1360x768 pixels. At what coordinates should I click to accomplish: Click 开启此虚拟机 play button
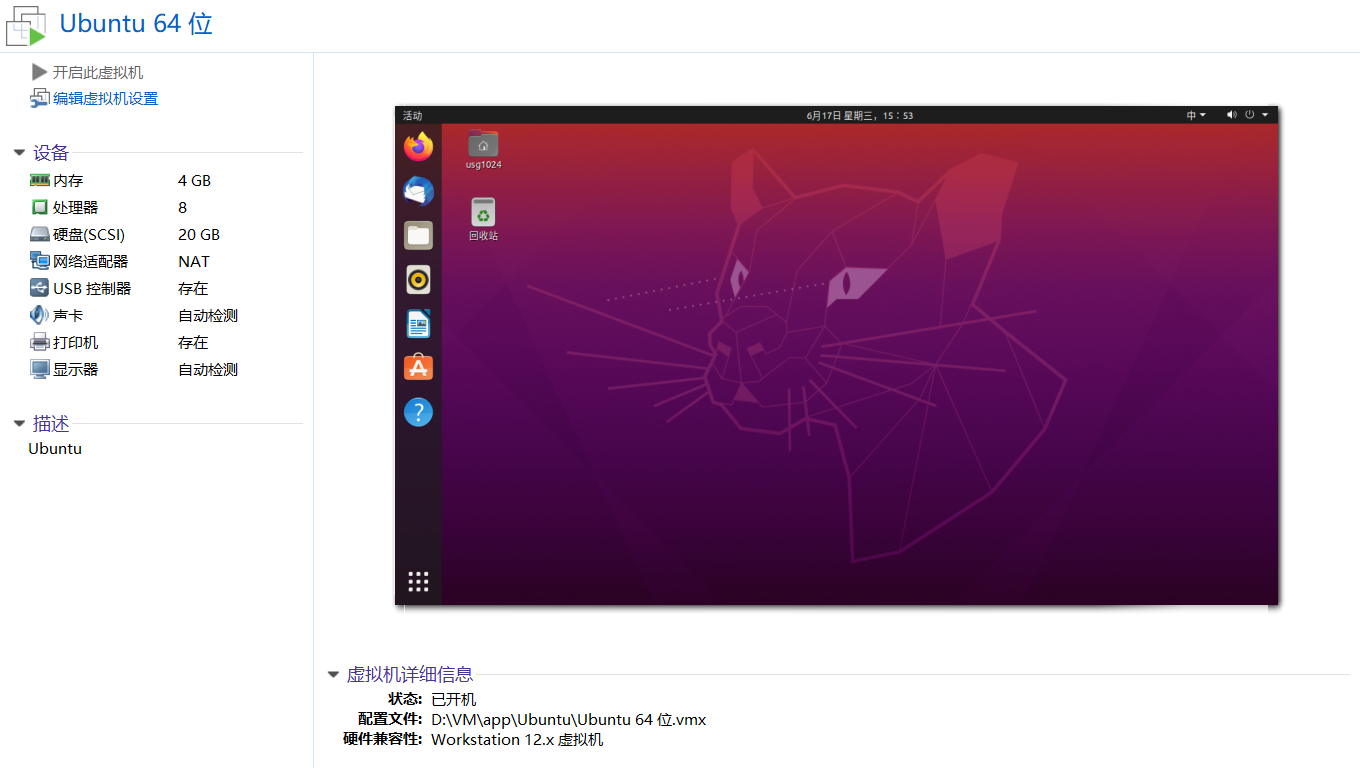tap(97, 72)
